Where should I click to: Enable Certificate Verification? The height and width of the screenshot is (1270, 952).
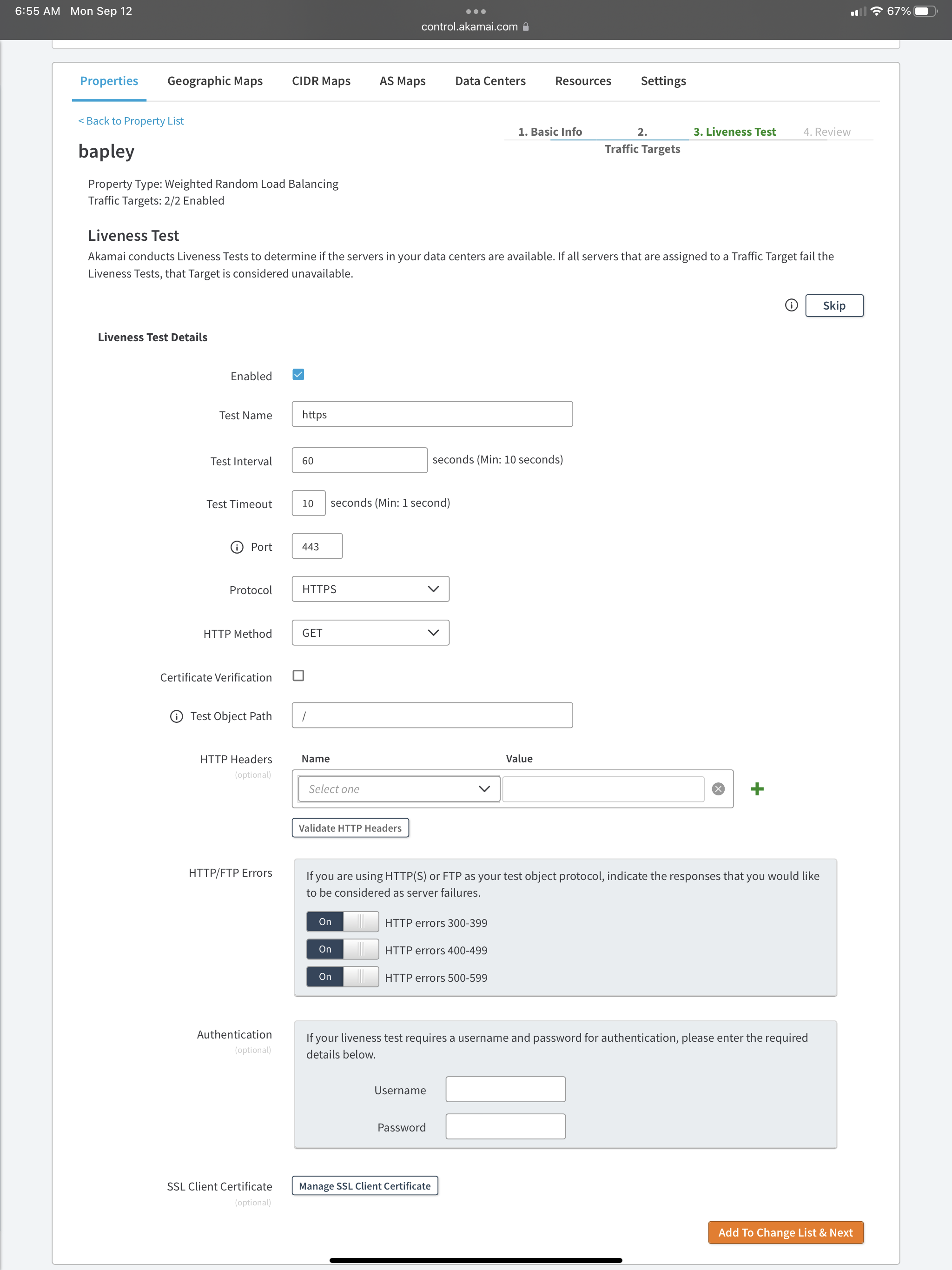point(298,676)
